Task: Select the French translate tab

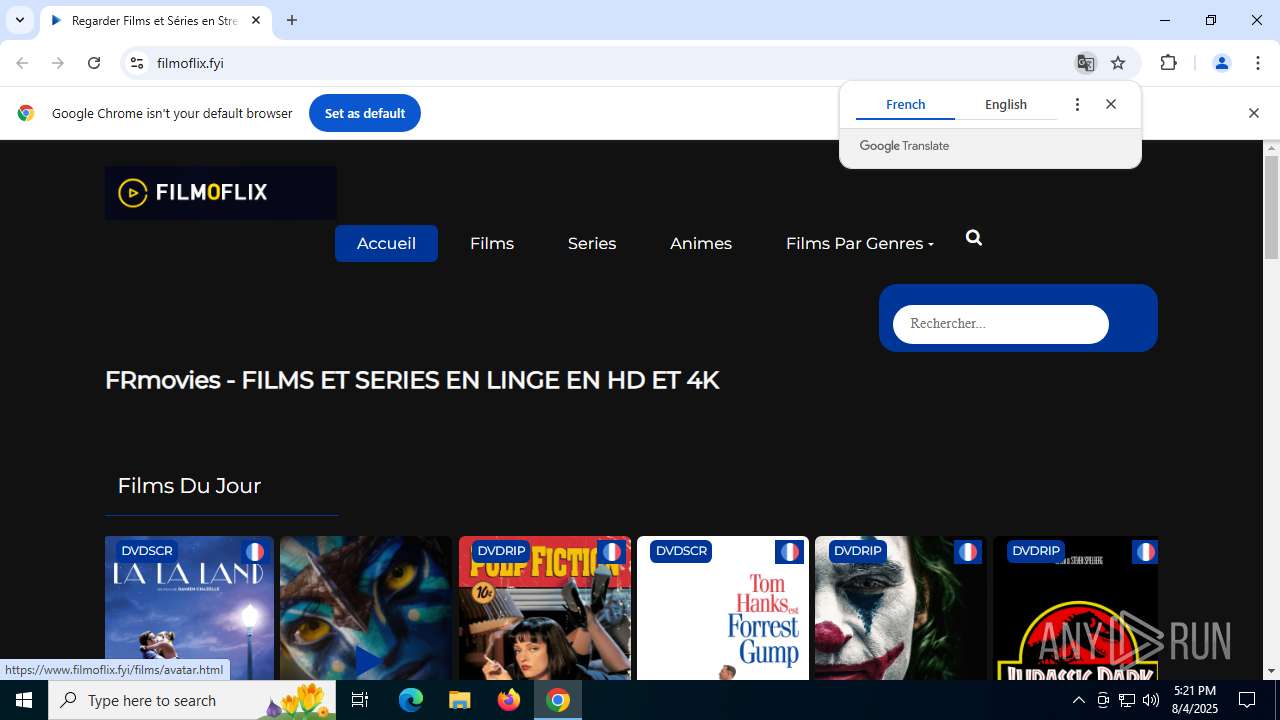Action: pyautogui.click(x=905, y=104)
